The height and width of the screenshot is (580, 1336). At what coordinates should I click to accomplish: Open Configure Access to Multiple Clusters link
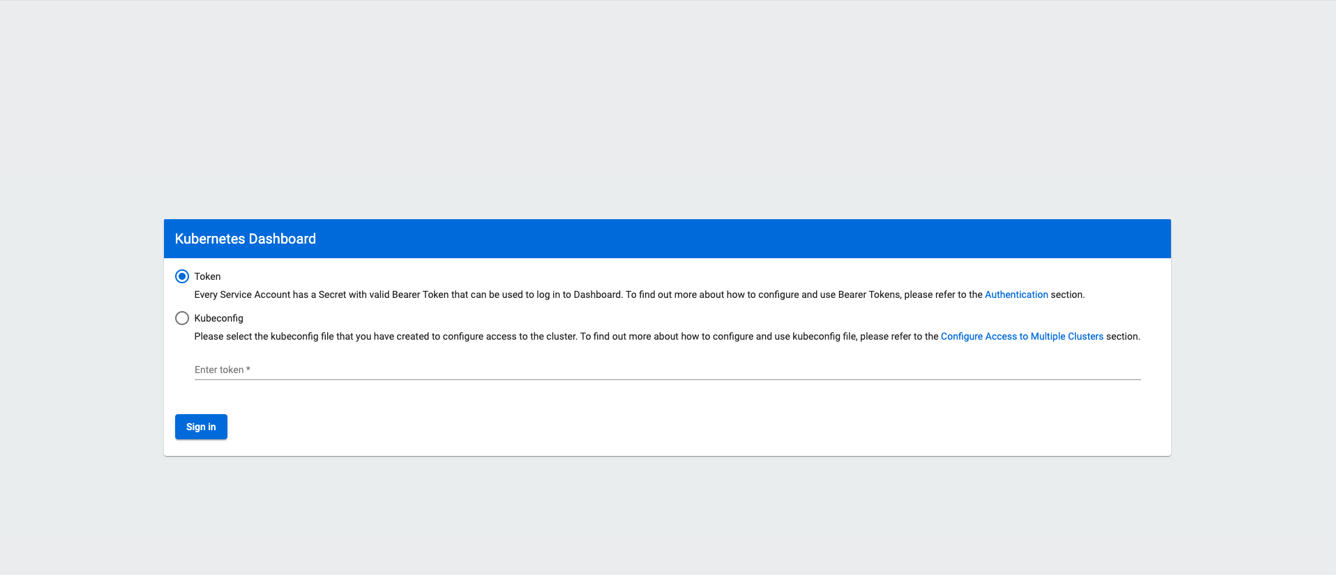click(1021, 337)
